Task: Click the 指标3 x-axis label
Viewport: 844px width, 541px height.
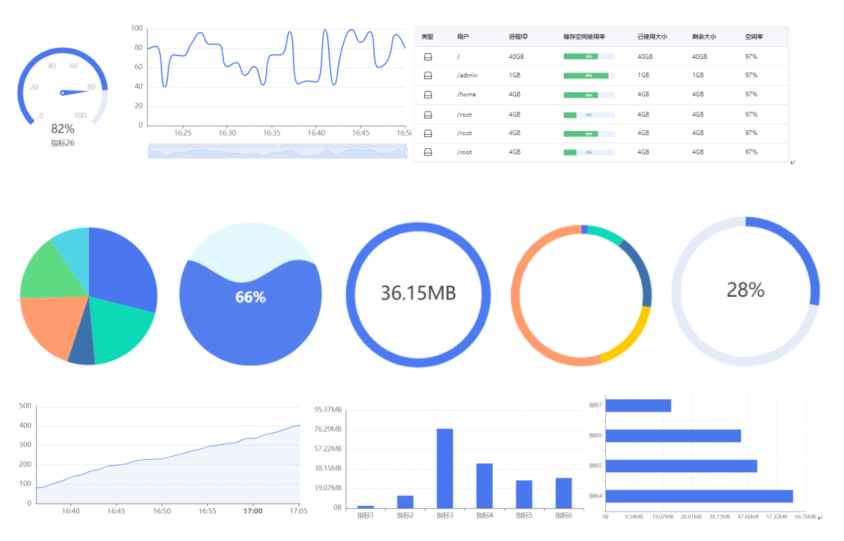Action: click(x=445, y=516)
